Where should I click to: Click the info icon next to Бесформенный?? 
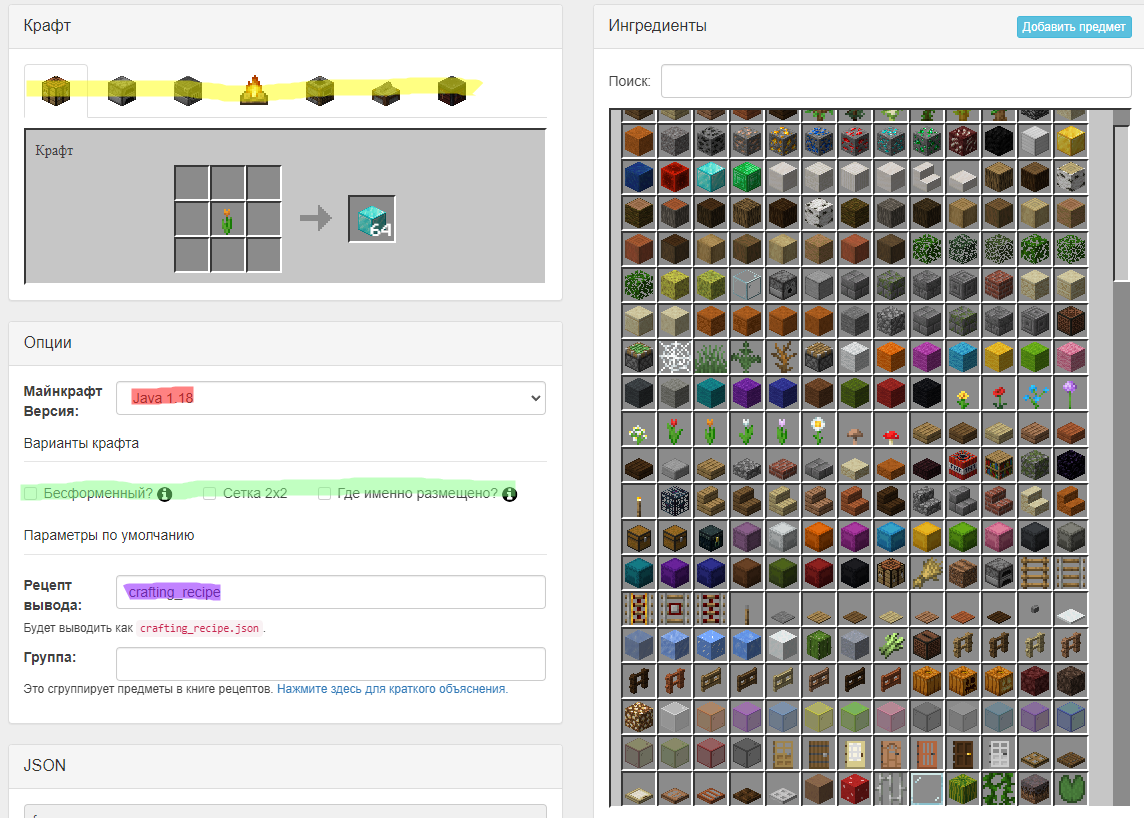165,494
